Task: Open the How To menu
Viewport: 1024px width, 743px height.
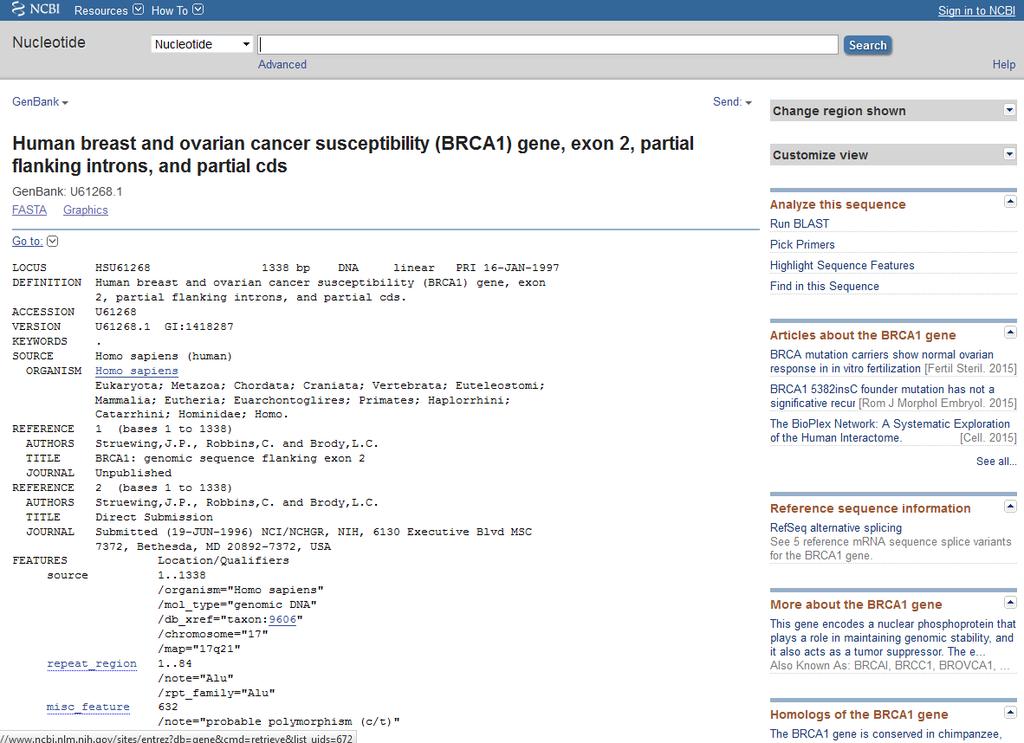Action: pos(177,10)
